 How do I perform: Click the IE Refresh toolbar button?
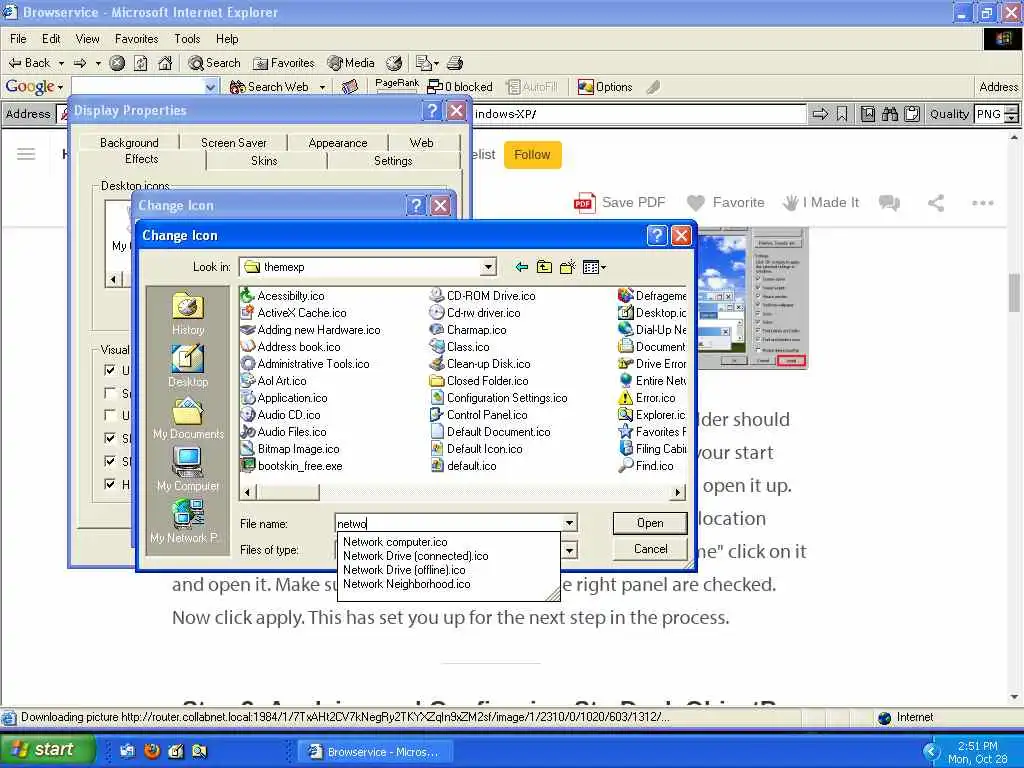pos(140,63)
